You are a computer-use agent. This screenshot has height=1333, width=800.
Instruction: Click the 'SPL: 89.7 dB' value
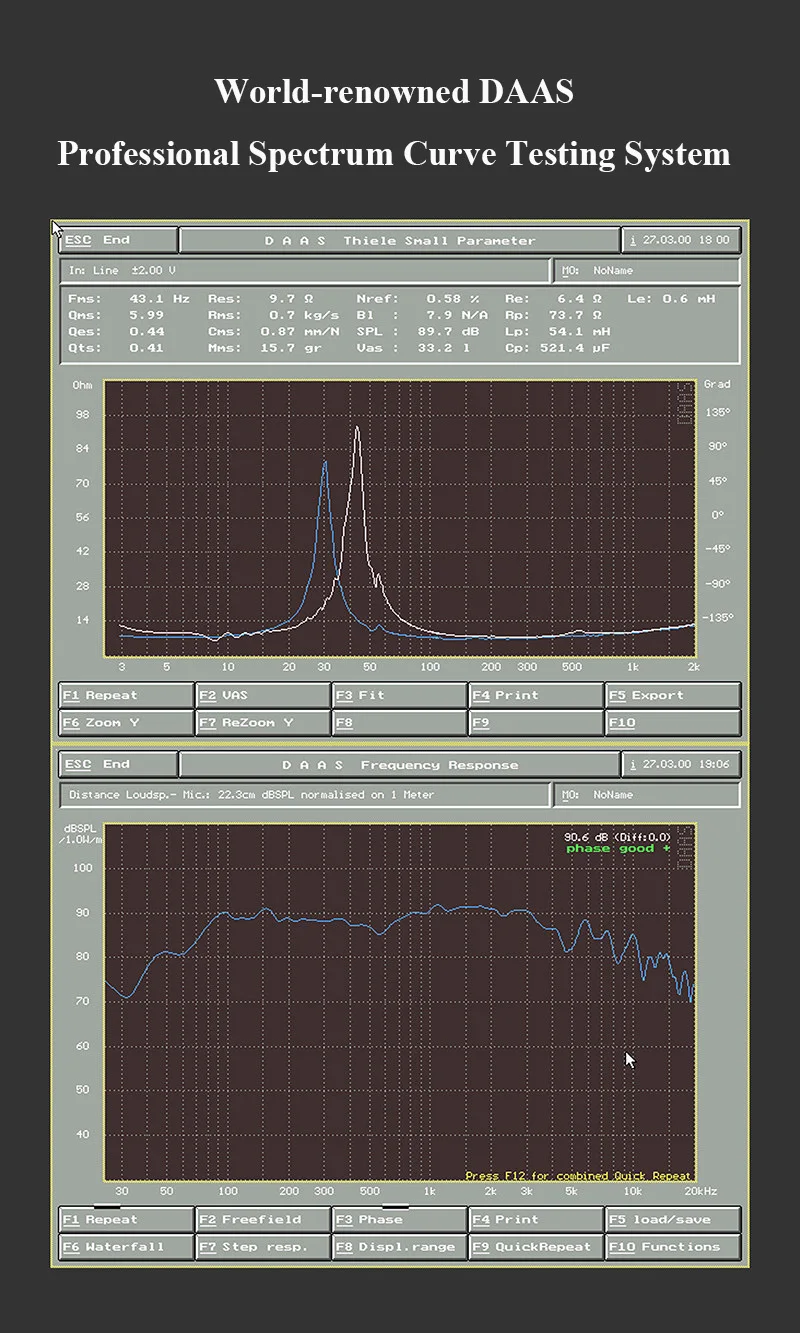point(418,331)
